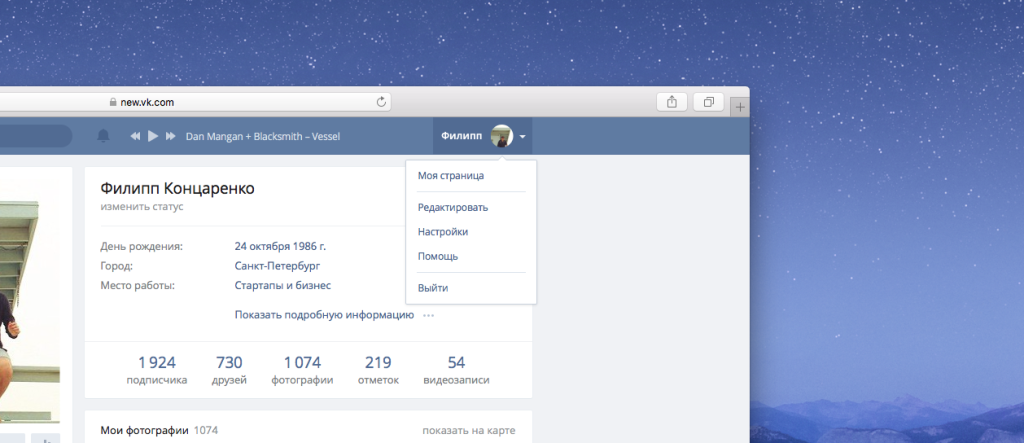Open 54 видеозаписи counter

click(x=456, y=370)
